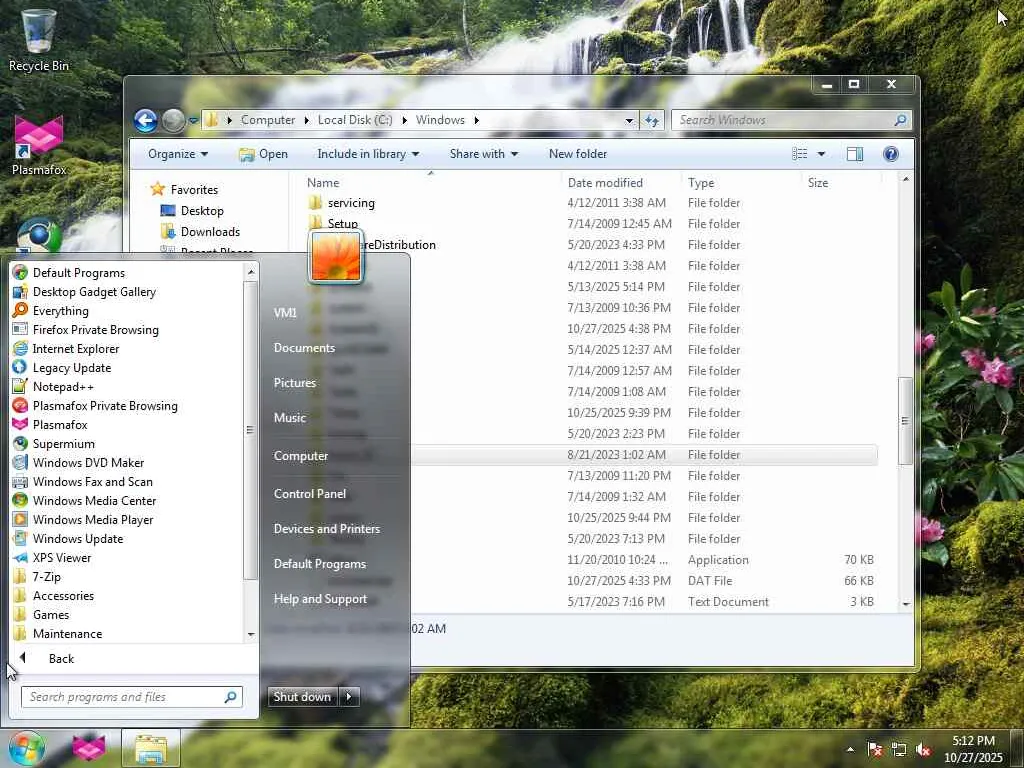
Task: Toggle the preview pane button
Action: (x=854, y=153)
